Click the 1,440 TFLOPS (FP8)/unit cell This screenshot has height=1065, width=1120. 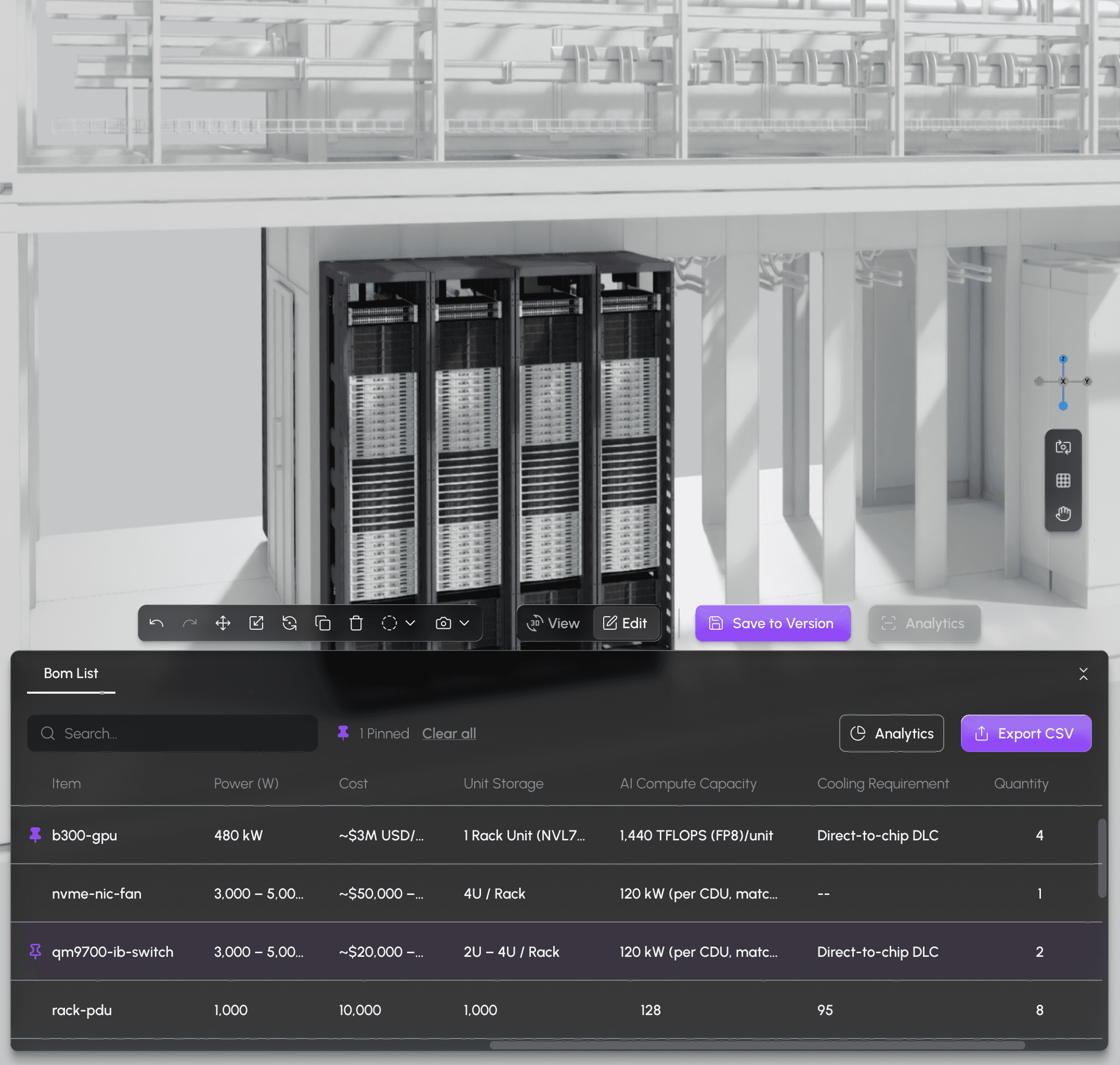tap(697, 835)
